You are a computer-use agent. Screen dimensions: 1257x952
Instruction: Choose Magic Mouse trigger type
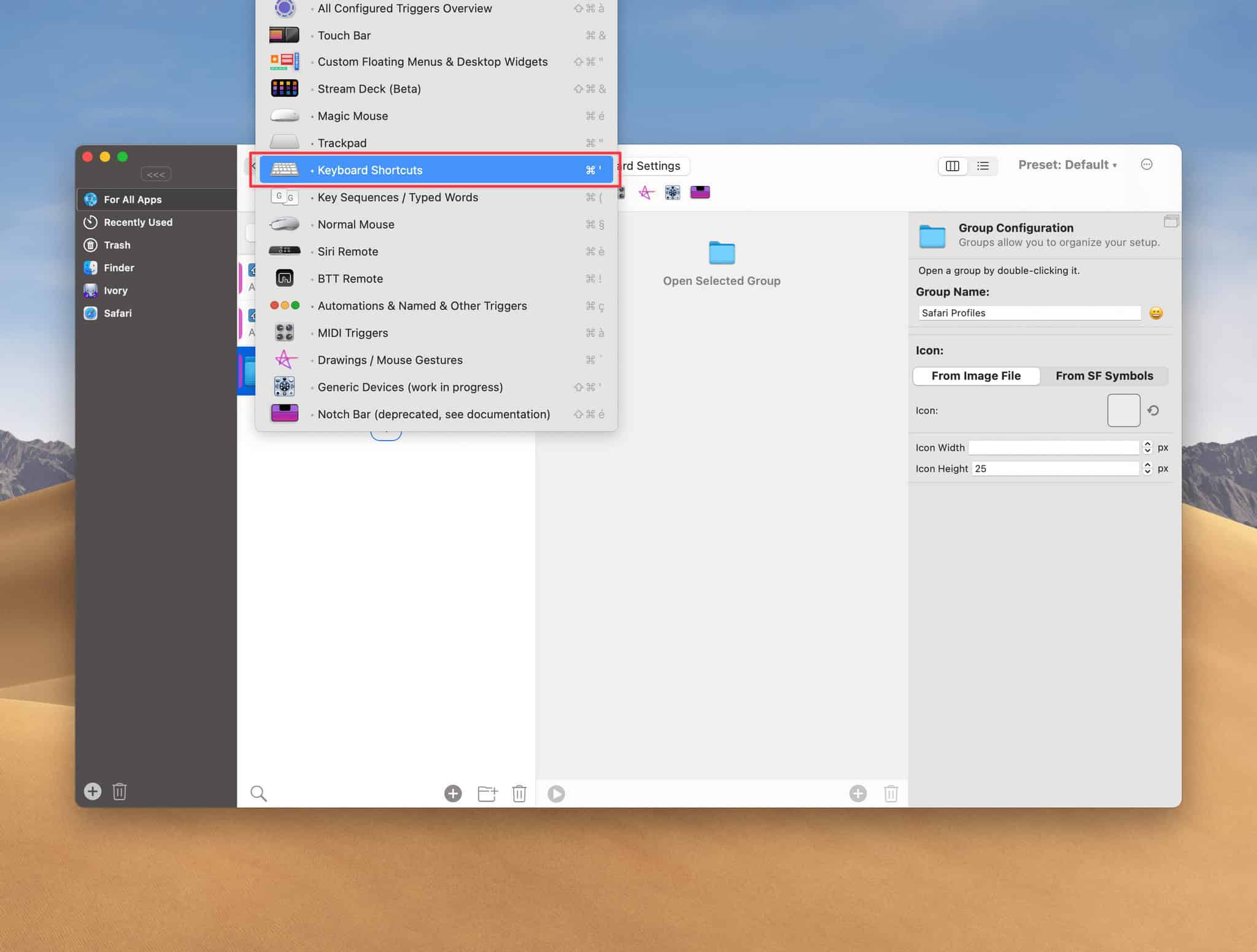tap(436, 116)
